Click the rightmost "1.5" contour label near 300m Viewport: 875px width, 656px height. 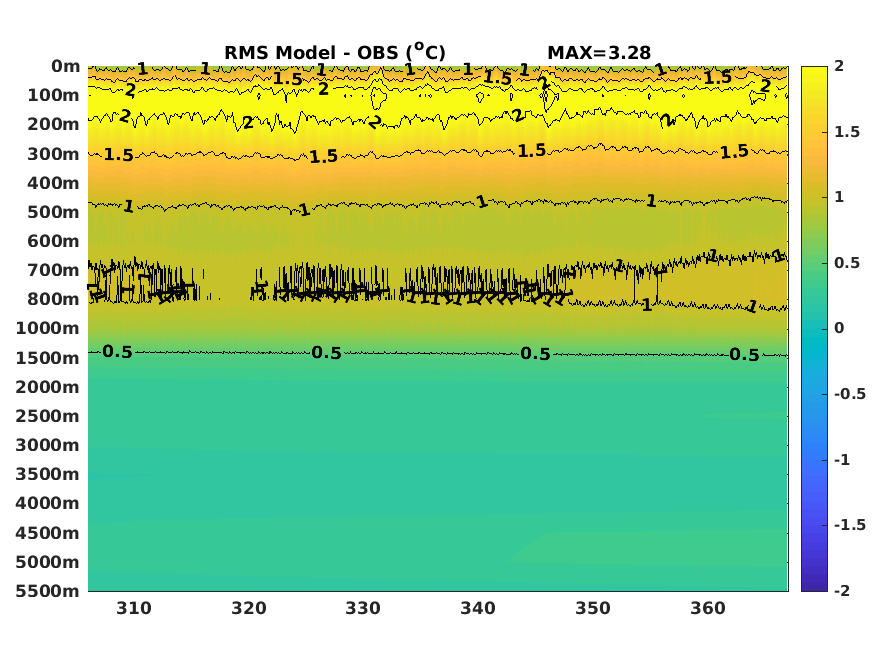[x=734, y=152]
